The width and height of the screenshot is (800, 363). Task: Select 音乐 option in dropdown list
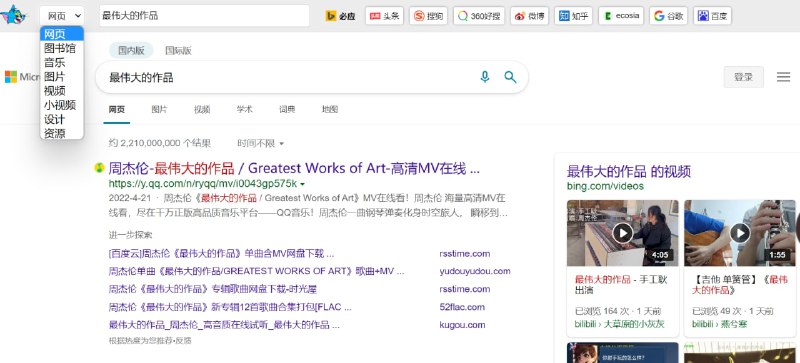62,63
